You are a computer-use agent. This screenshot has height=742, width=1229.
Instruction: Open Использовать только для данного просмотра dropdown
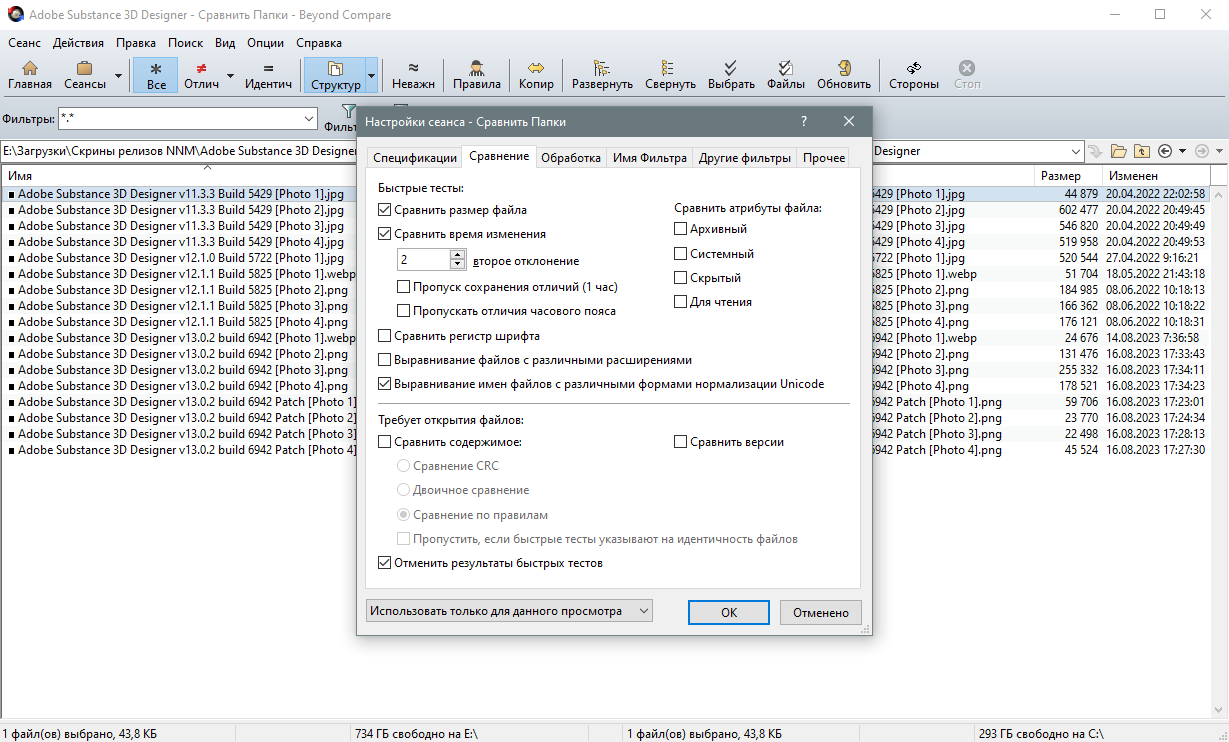[x=509, y=611]
